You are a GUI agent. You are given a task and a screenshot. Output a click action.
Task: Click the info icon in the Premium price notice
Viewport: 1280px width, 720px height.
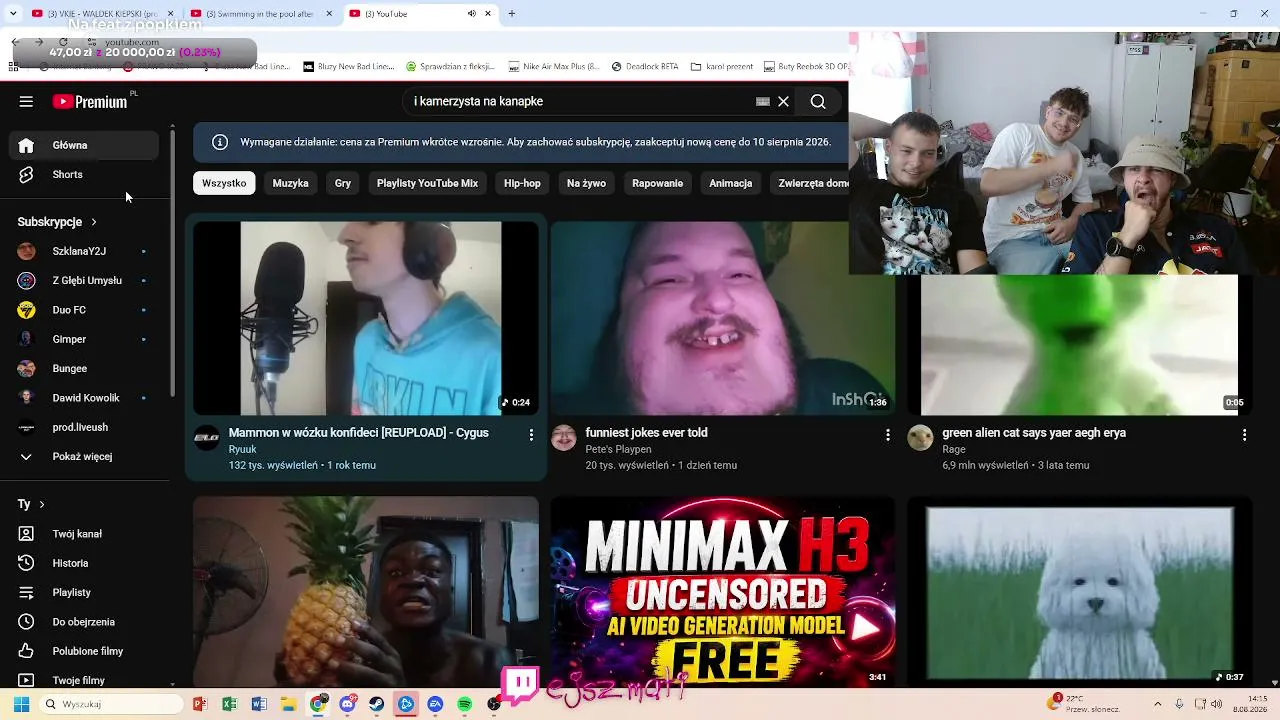pos(220,142)
